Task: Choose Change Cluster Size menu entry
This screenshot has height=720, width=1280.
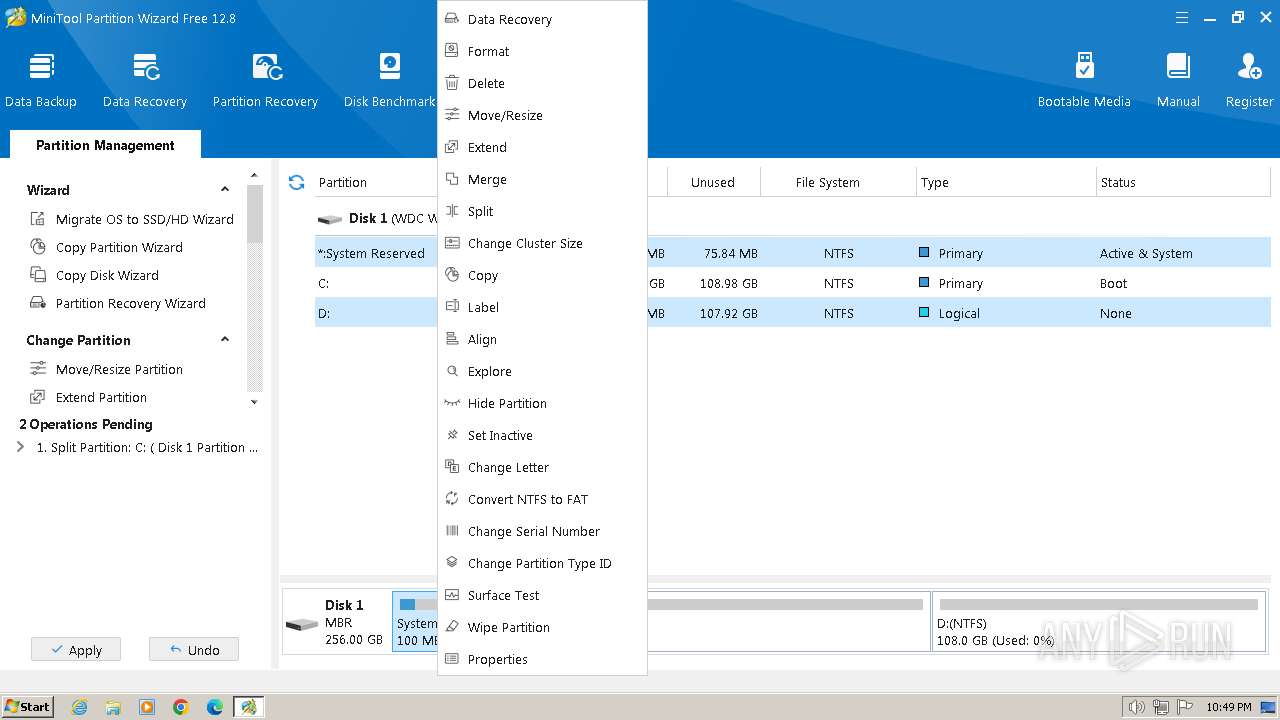Action: click(x=542, y=243)
